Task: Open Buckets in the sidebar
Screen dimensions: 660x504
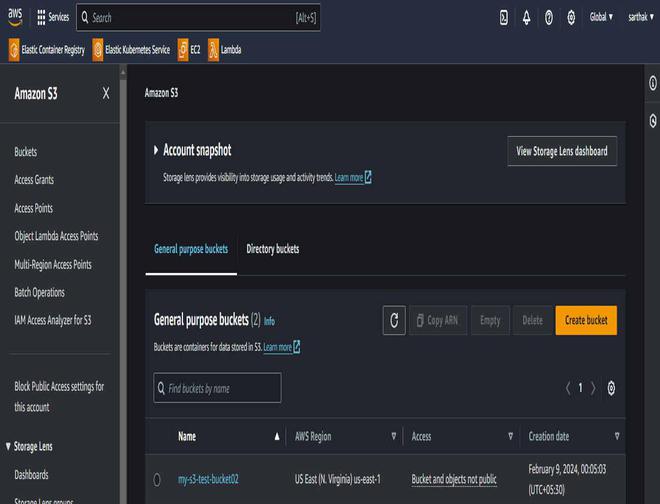Action: click(x=25, y=152)
